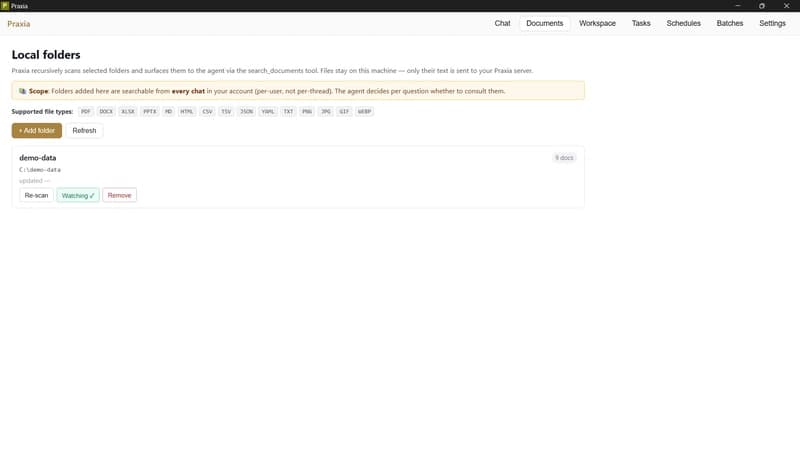
Task: Open the Schedules tab
Action: point(683,23)
